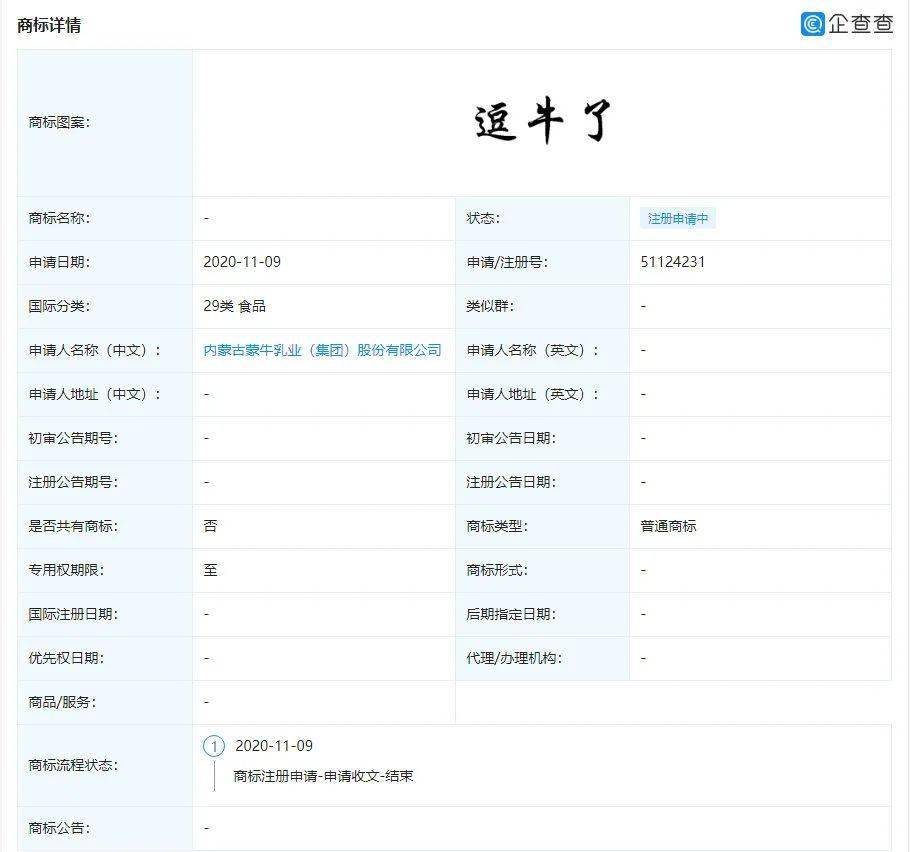Click the 类似群 label
The width and height of the screenshot is (910, 852).
[490, 306]
